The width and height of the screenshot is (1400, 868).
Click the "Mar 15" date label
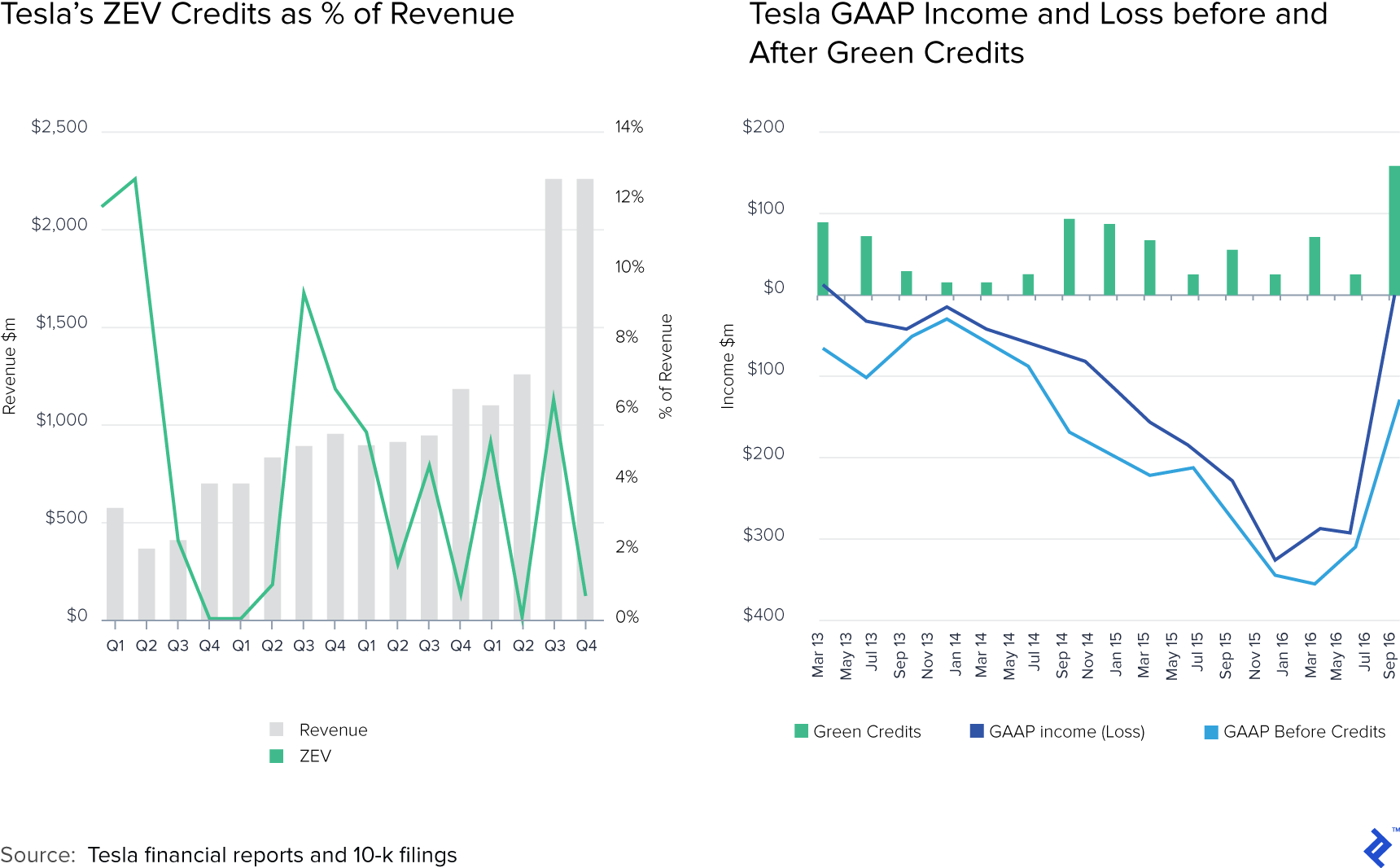coord(1144,655)
